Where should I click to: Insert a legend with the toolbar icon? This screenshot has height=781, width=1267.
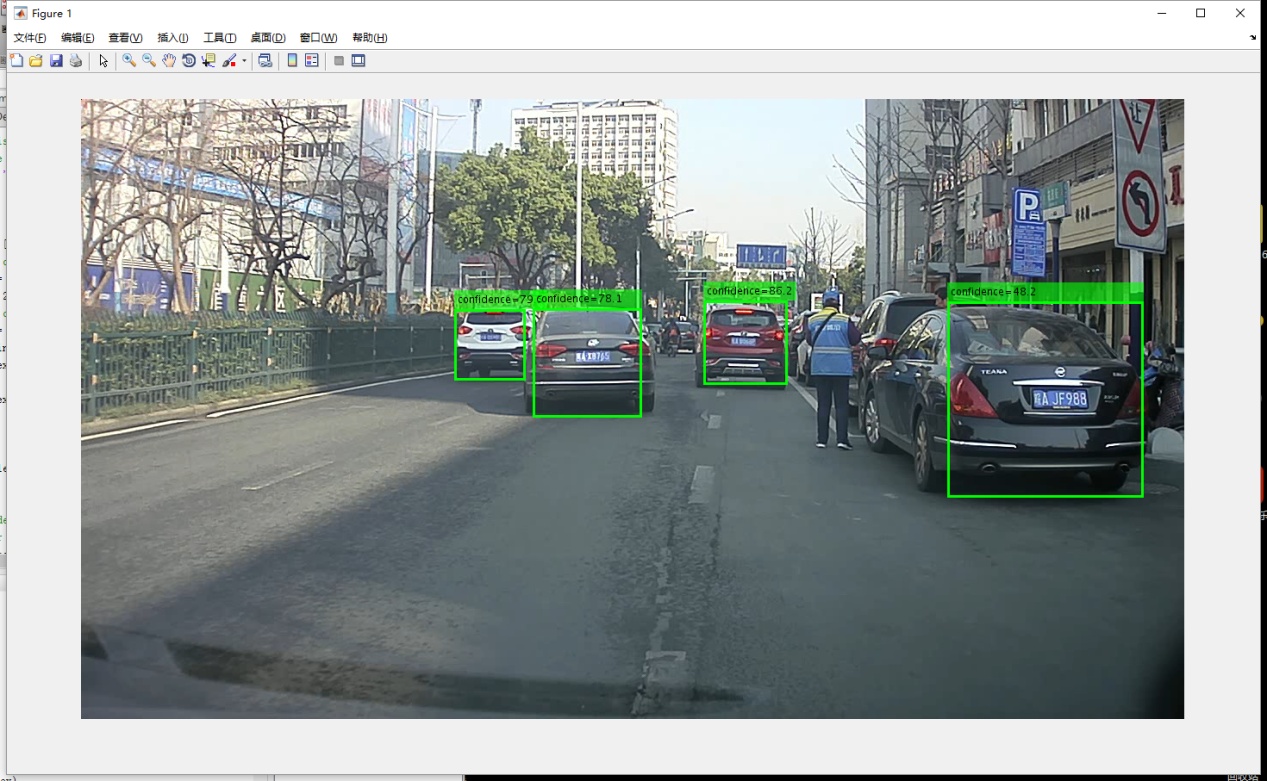click(x=312, y=61)
